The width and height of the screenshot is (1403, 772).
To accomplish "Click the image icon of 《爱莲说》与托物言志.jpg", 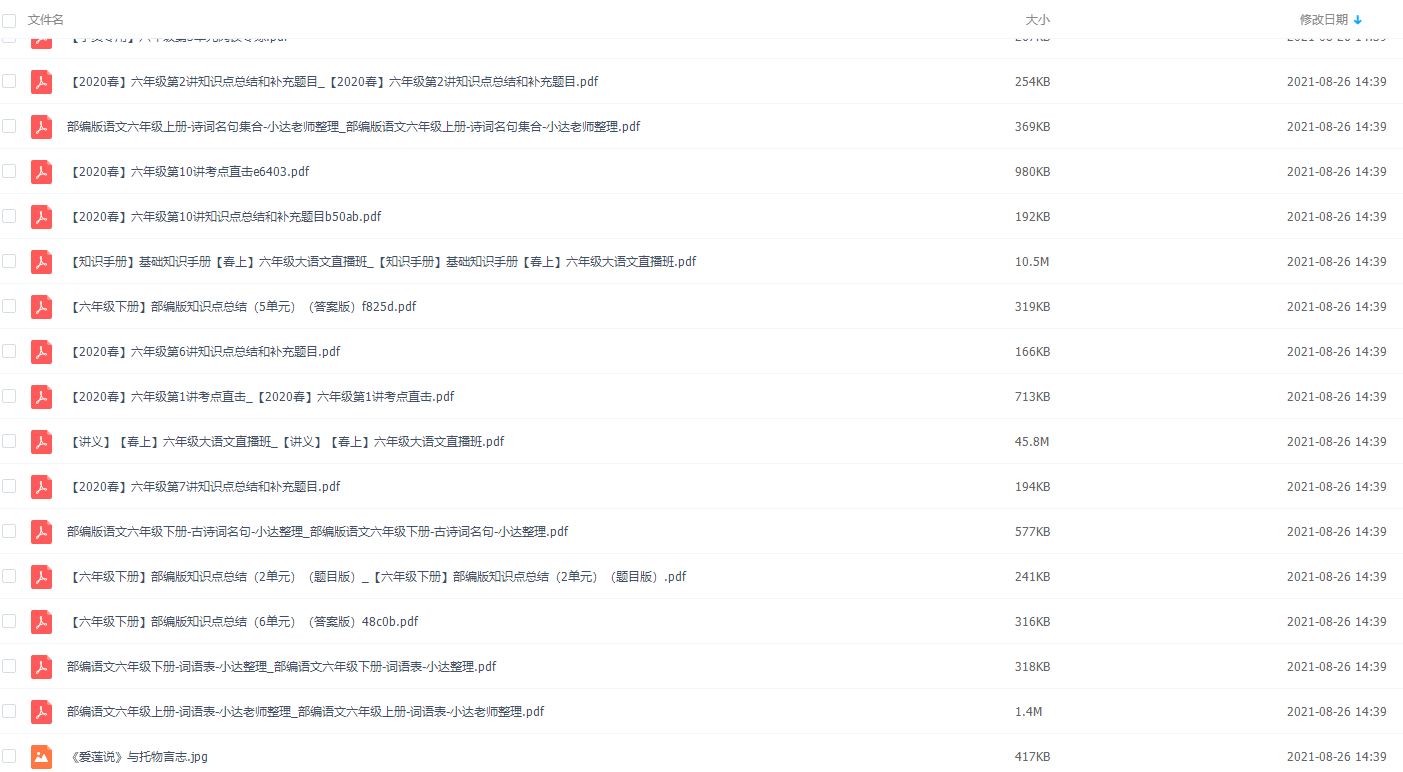I will (x=41, y=756).
